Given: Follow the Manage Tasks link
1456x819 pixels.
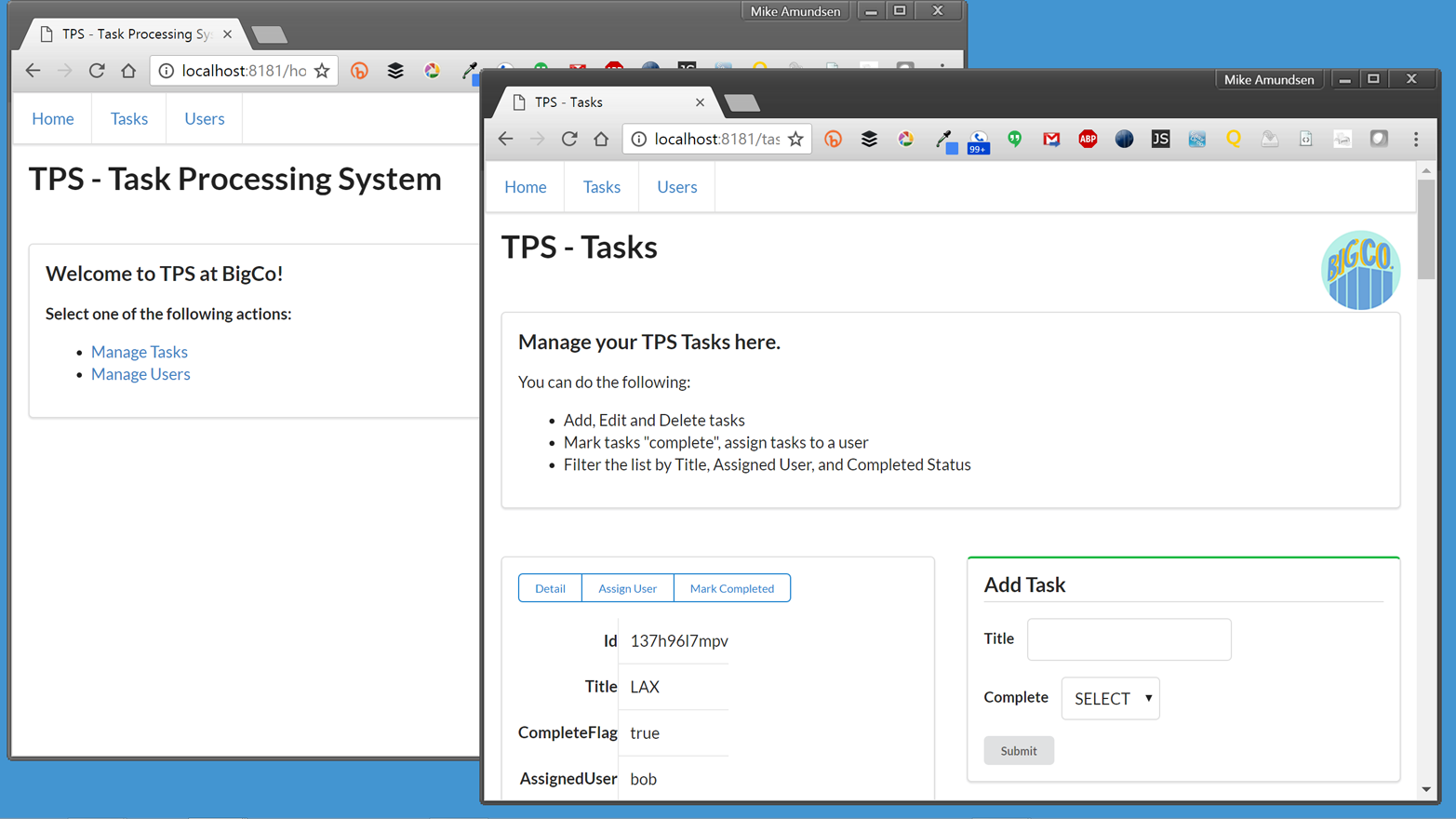Looking at the screenshot, I should [x=140, y=352].
